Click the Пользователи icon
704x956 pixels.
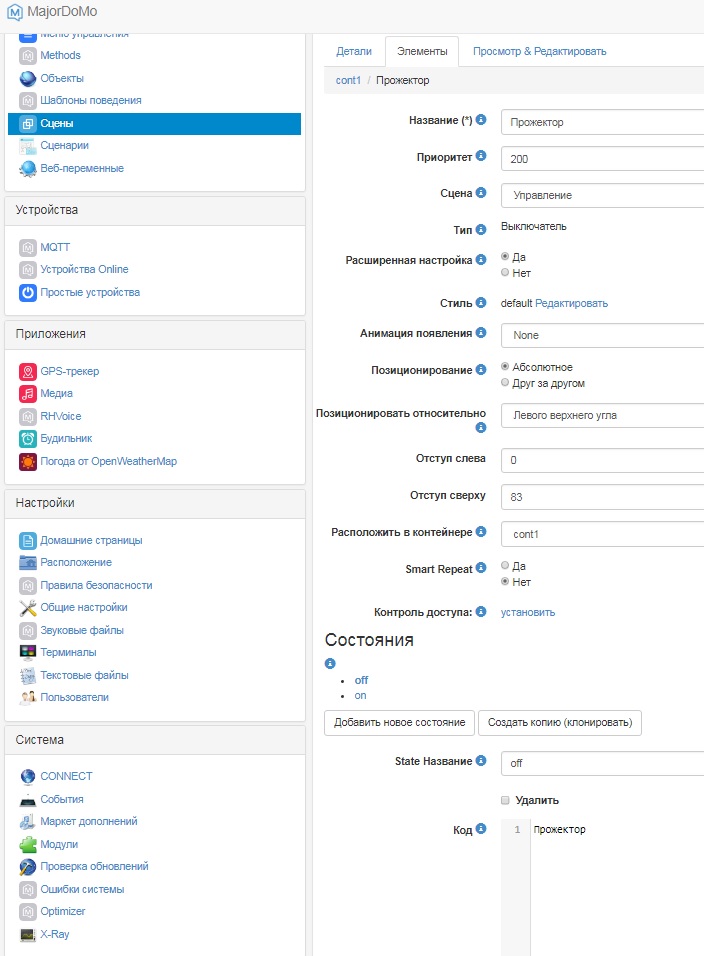tap(27, 697)
